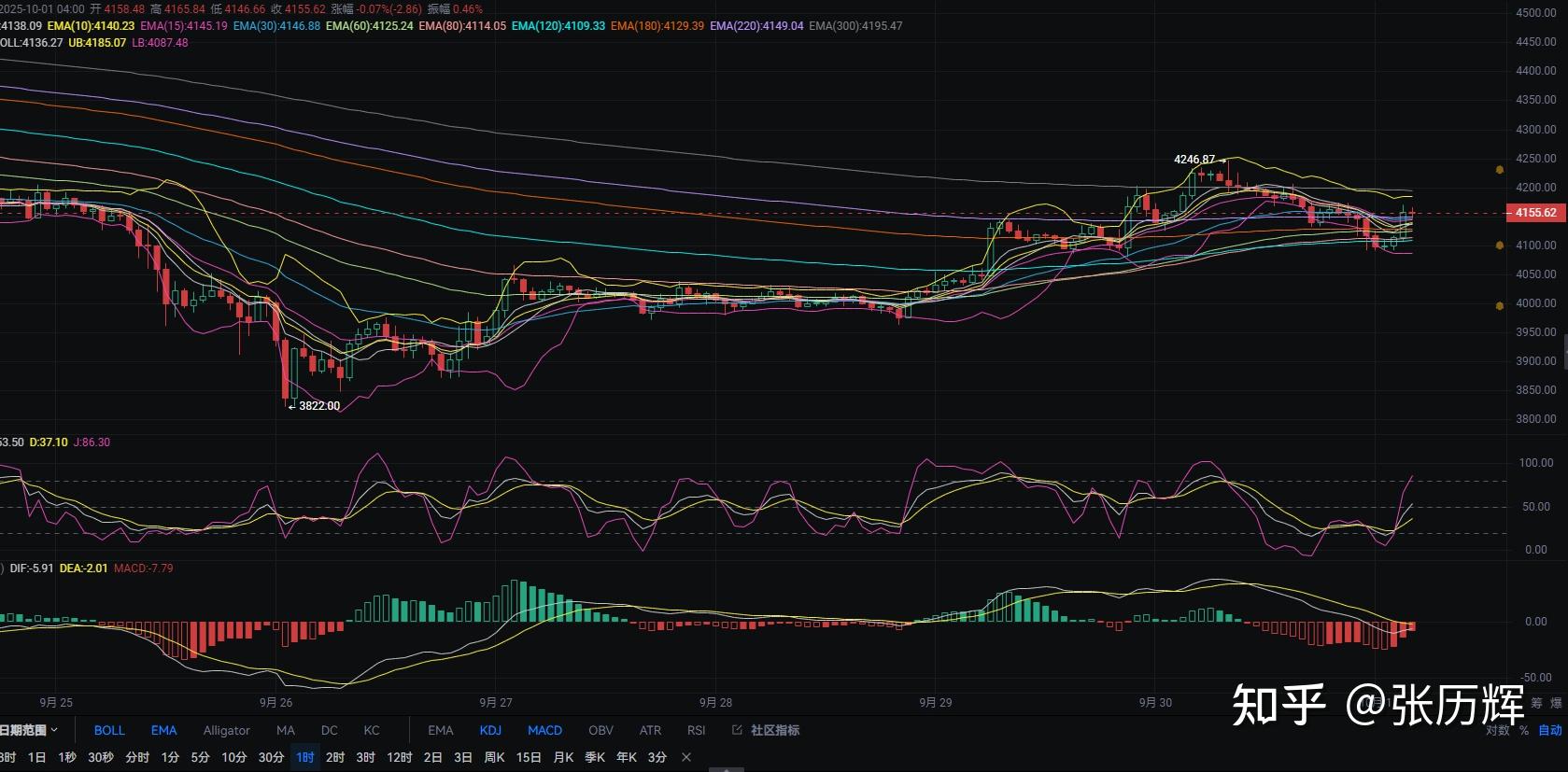Switch to the 2时 timeframe
This screenshot has width=1568, height=772.
tap(335, 757)
